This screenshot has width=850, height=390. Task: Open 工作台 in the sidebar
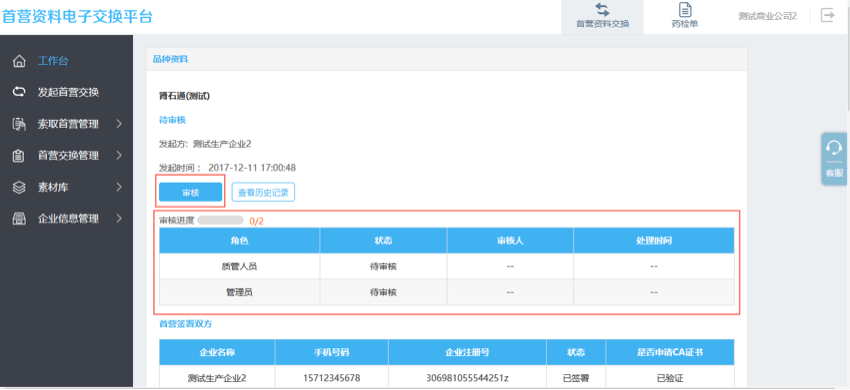pos(53,61)
